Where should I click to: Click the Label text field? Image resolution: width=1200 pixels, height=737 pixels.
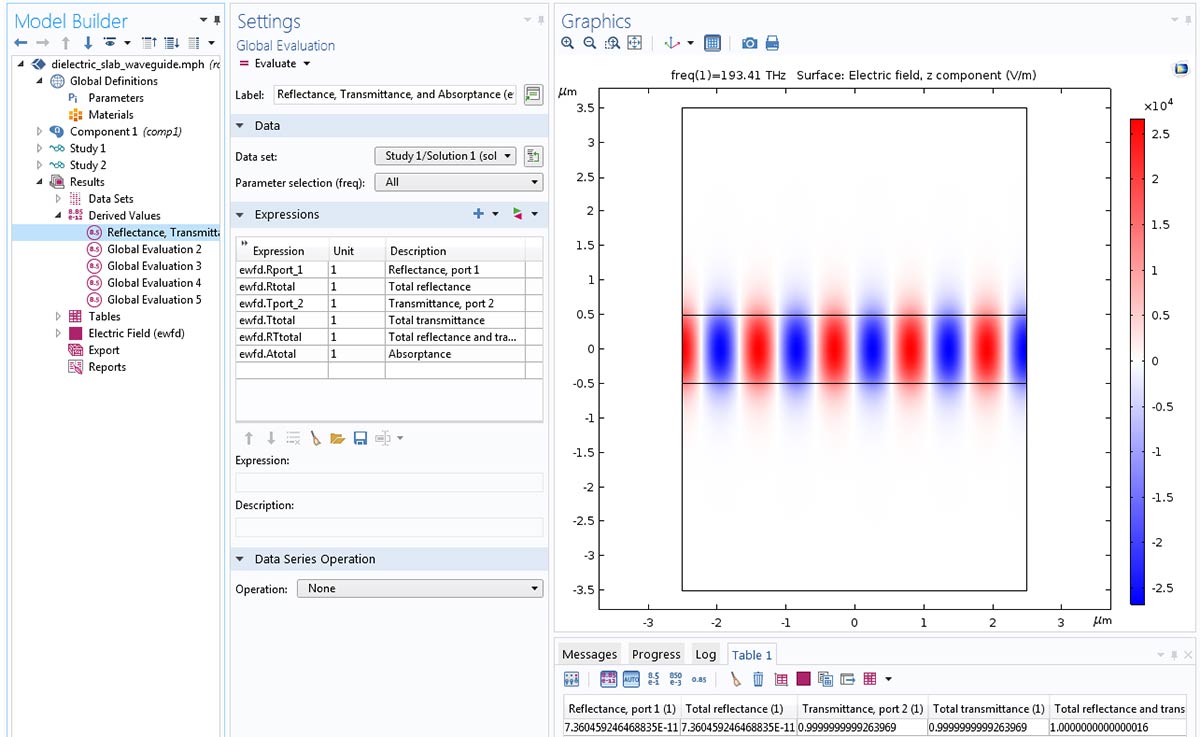click(x=395, y=94)
